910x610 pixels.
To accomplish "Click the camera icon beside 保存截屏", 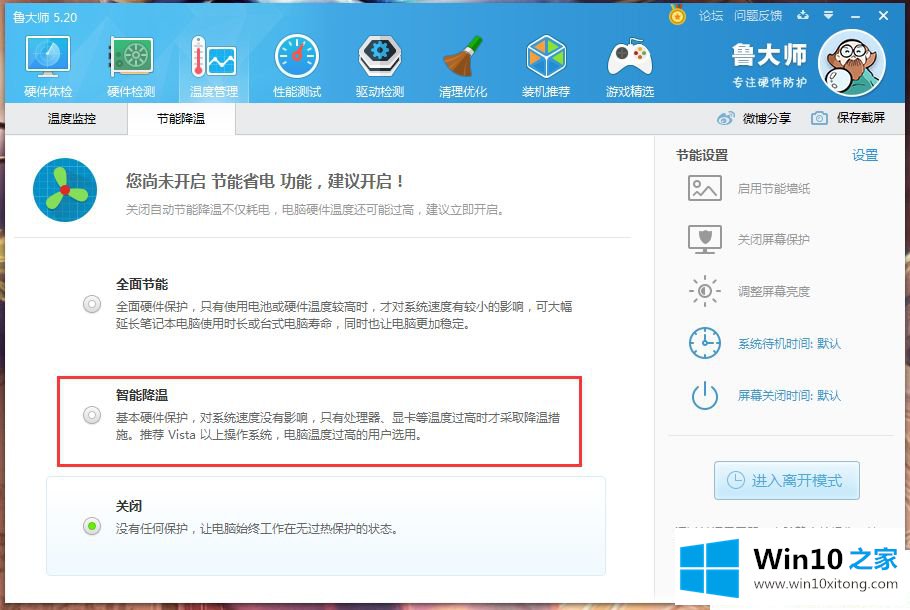I will click(x=819, y=118).
